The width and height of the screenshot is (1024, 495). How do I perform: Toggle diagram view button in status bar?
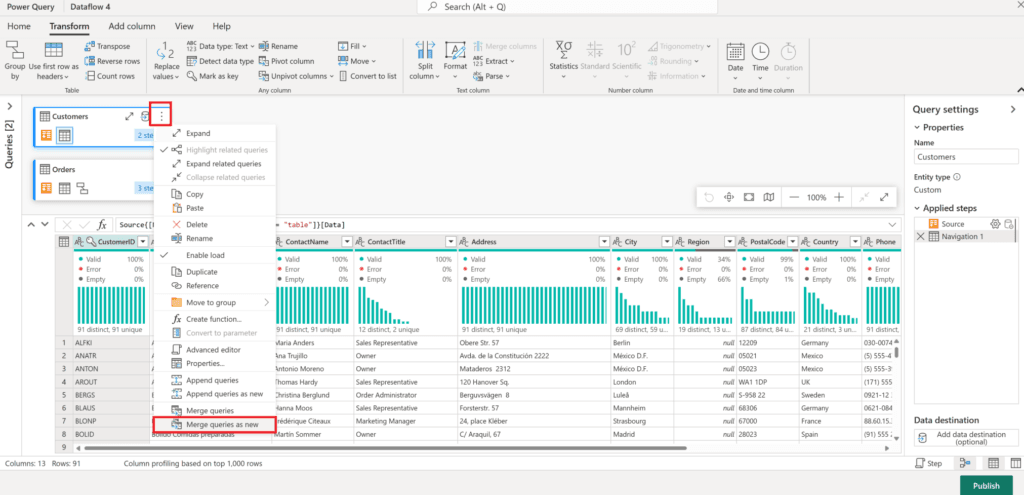point(965,464)
